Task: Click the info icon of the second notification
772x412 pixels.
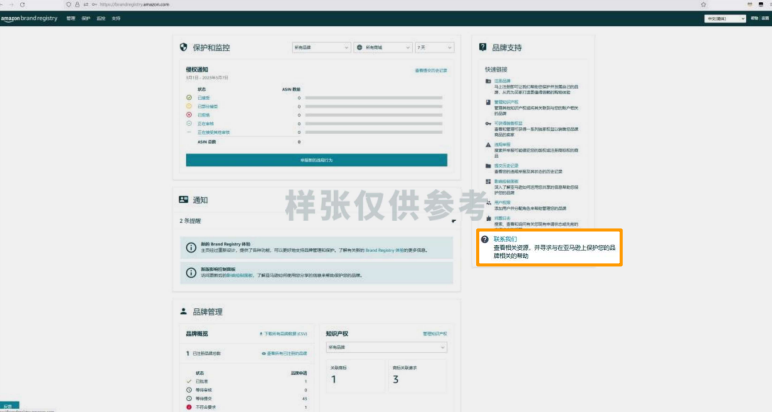Action: point(191,273)
